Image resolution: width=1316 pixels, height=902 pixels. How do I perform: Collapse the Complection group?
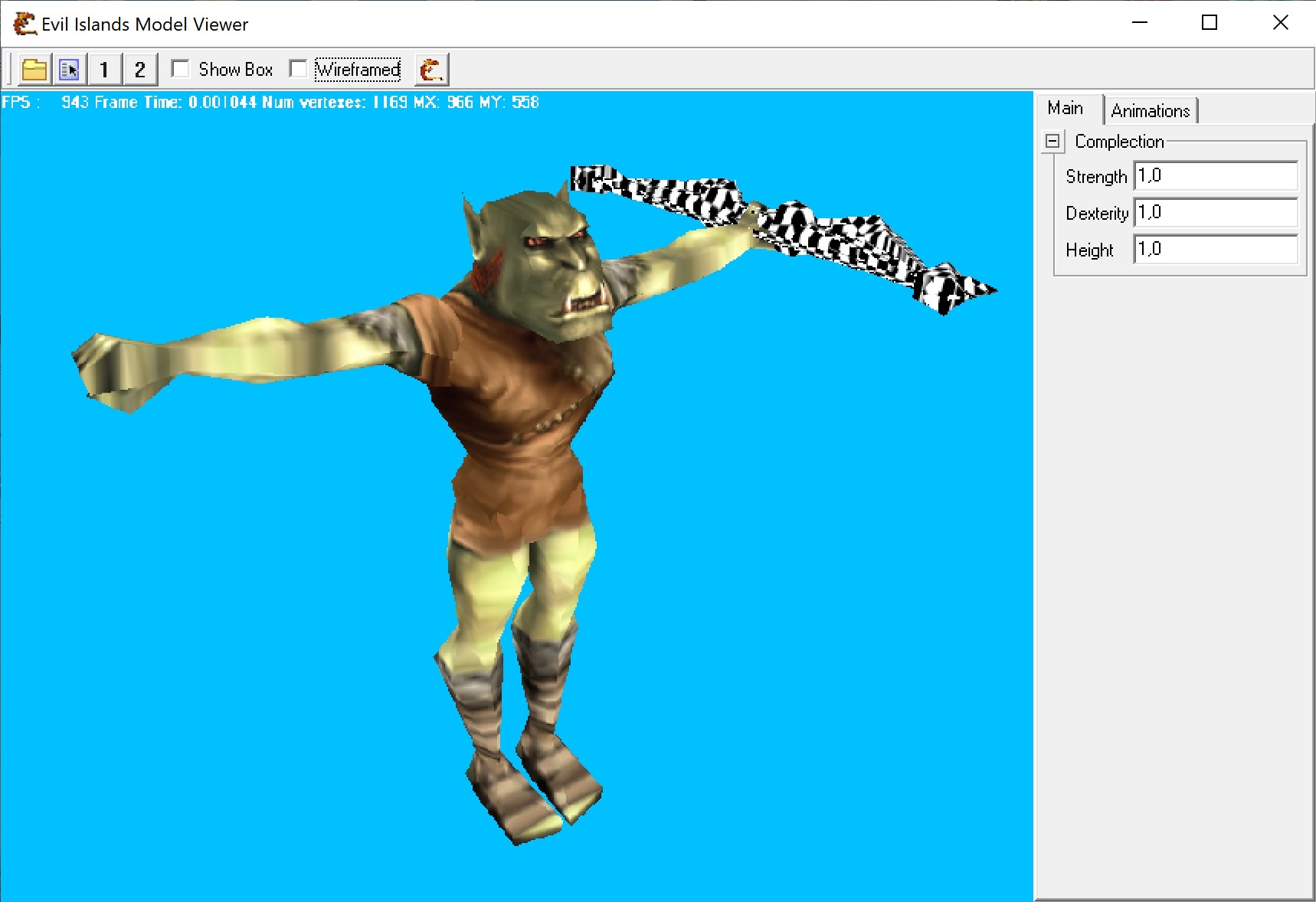point(1052,142)
